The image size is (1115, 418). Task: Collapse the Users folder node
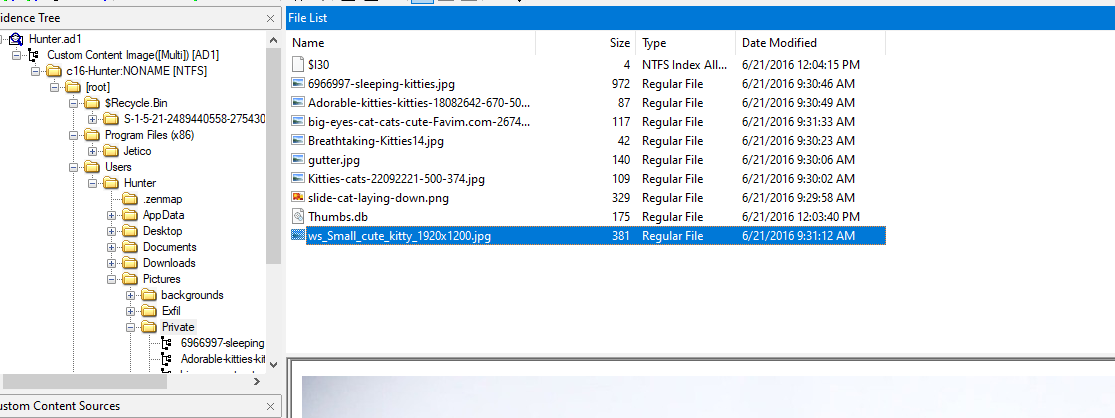(x=73, y=167)
